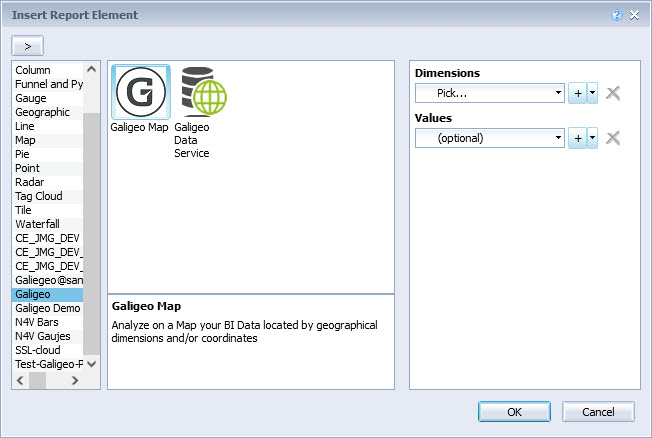Open the Dimensions Pick dropdown
The height and width of the screenshot is (438, 652).
click(490, 93)
